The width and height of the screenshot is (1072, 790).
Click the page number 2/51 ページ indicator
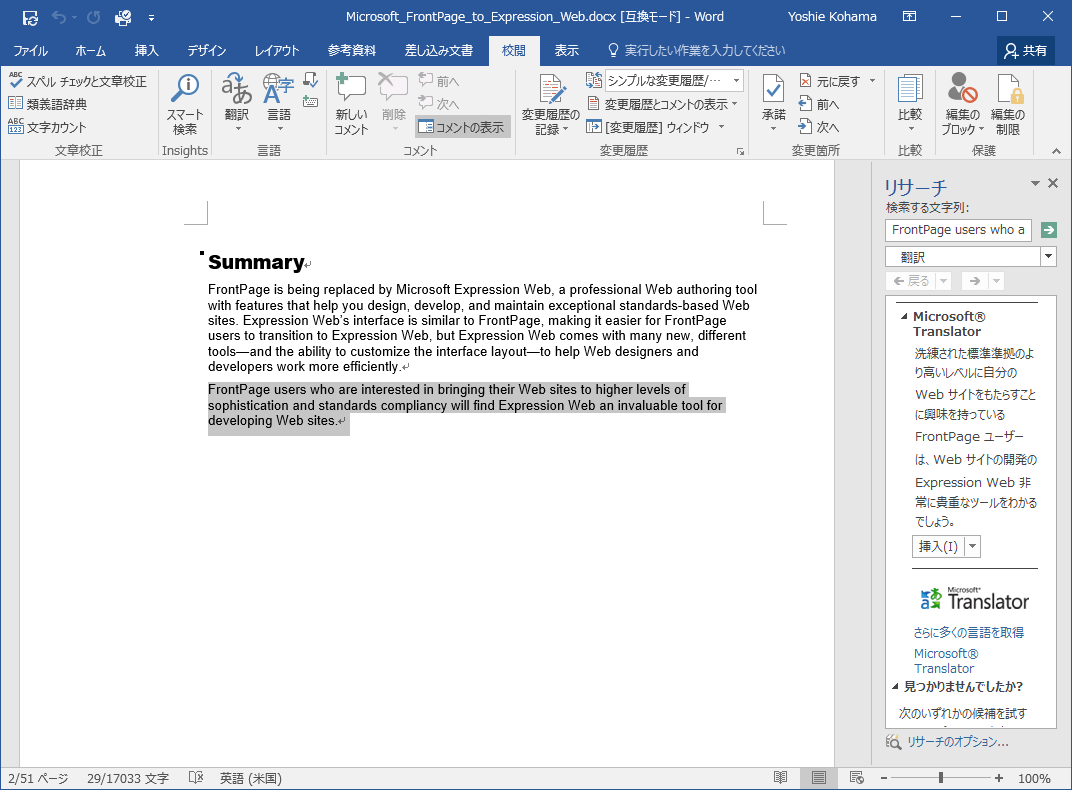[38, 778]
